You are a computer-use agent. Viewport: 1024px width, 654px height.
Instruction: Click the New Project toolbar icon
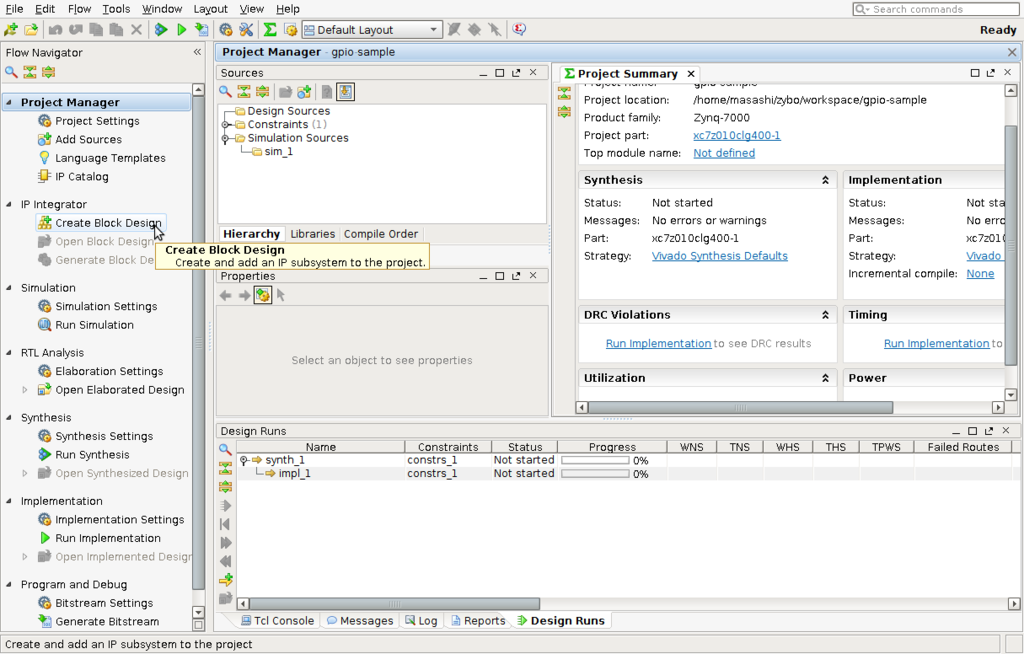pos(10,29)
